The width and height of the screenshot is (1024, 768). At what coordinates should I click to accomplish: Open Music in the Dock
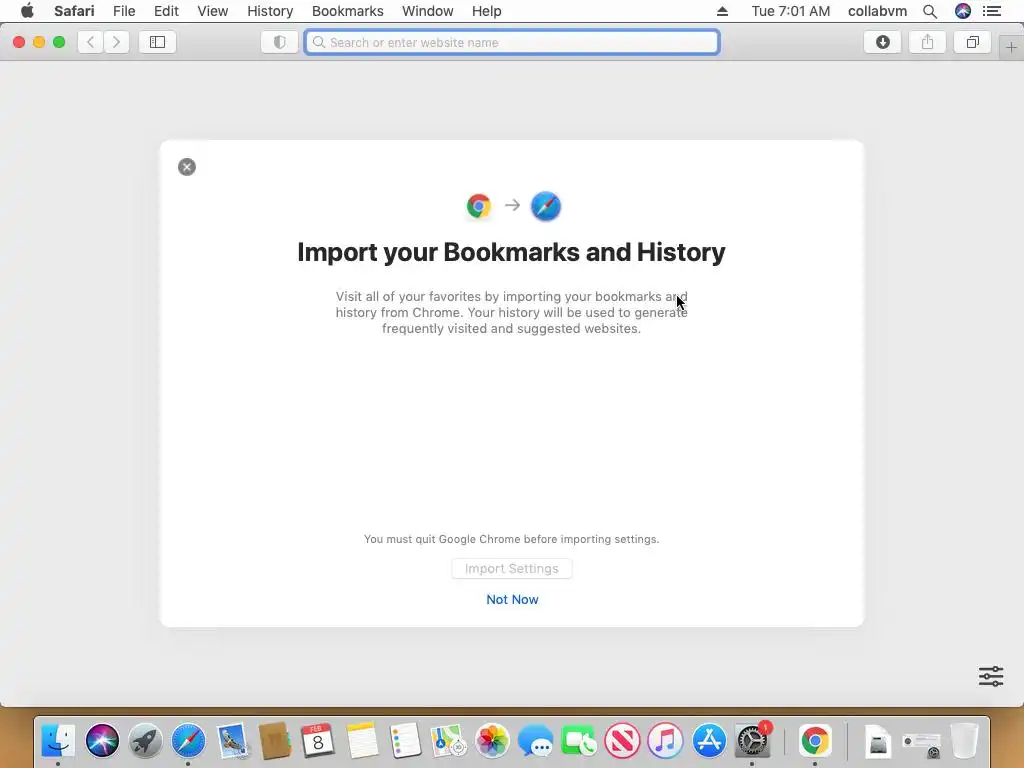665,741
